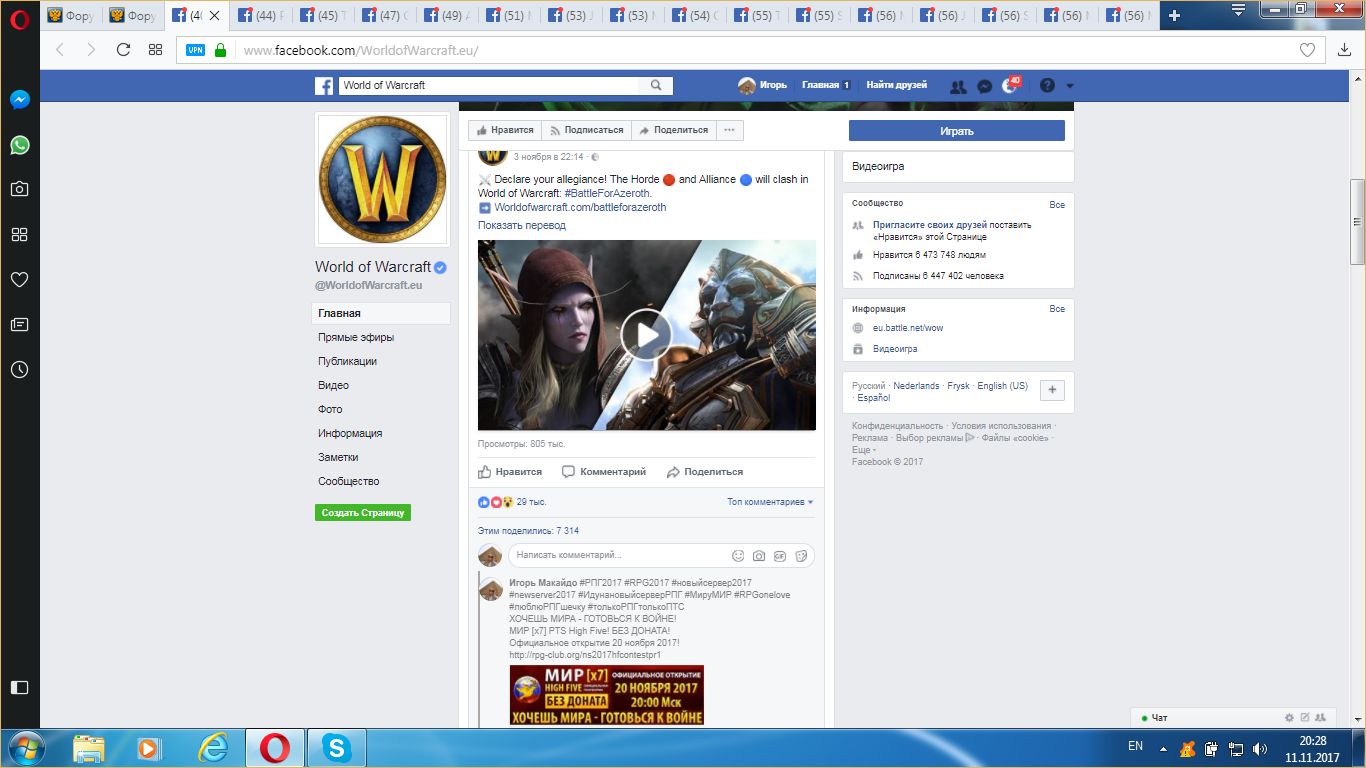Image resolution: width=1366 pixels, height=768 pixels.
Task: Share the post with Поделиться
Action: click(x=705, y=471)
